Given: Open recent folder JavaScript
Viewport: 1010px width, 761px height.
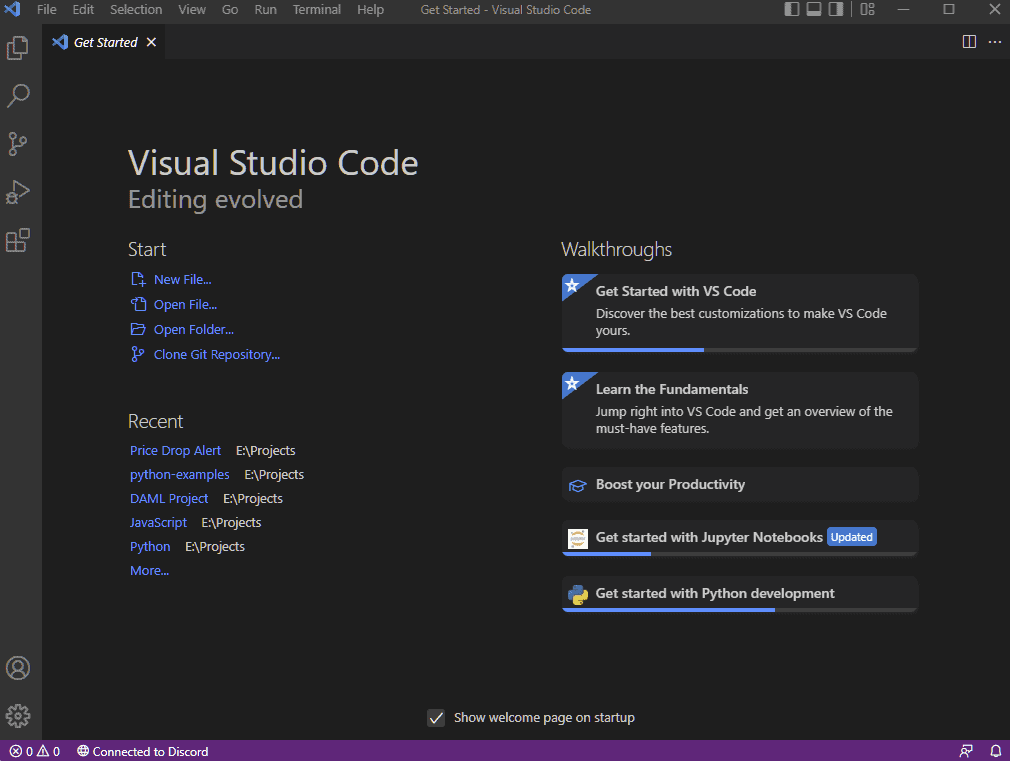Looking at the screenshot, I should [x=158, y=523].
